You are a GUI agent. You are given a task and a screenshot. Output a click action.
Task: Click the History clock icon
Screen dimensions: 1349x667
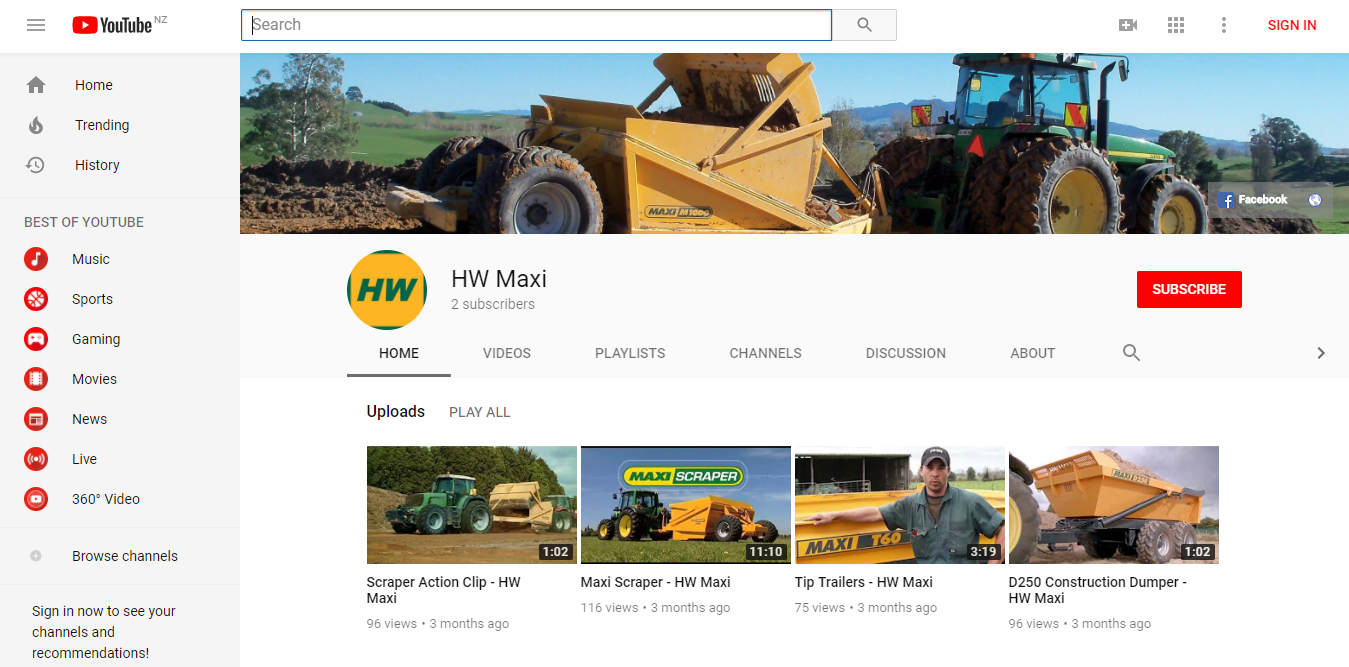(36, 165)
